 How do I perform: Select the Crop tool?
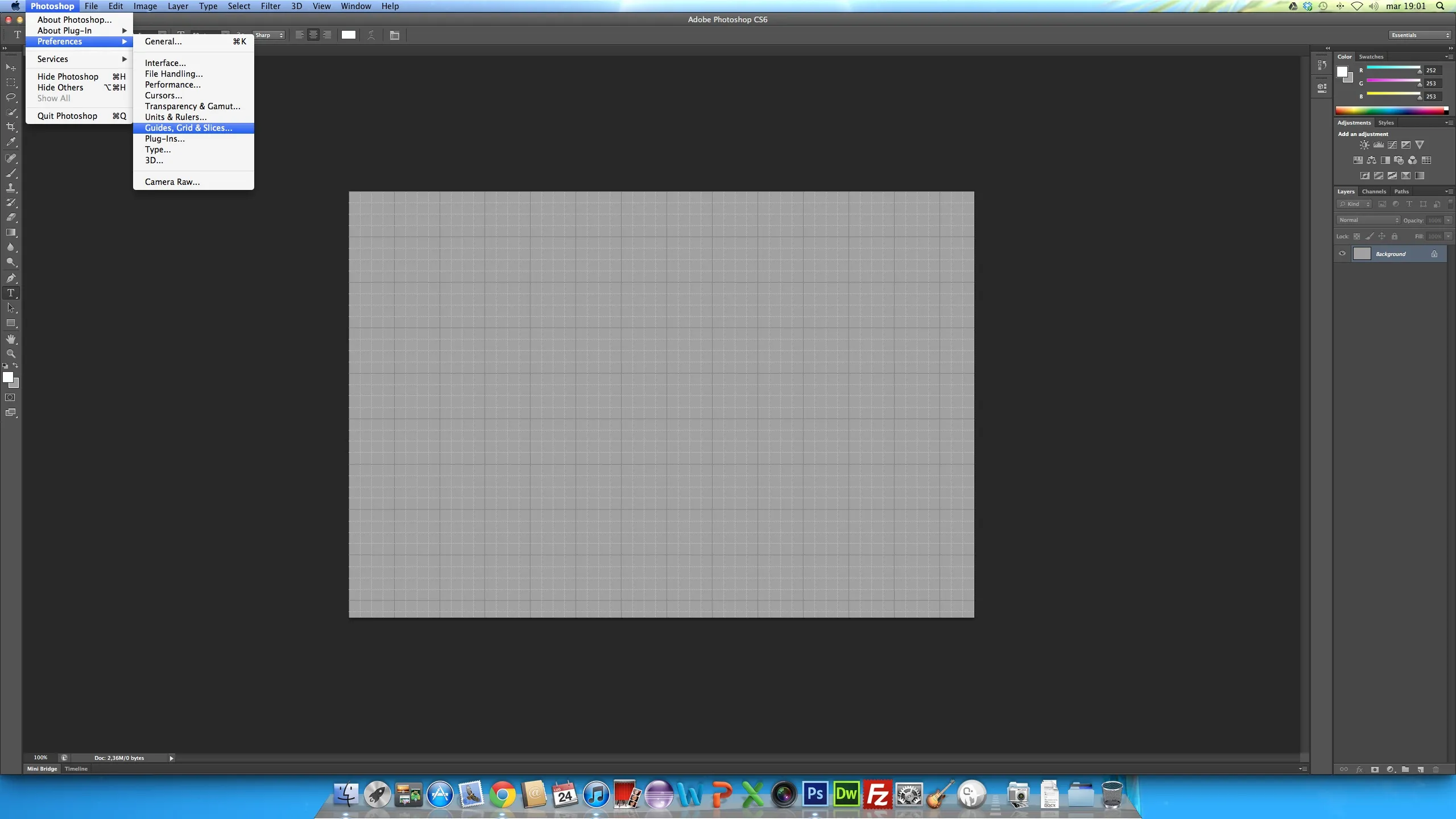(x=11, y=127)
